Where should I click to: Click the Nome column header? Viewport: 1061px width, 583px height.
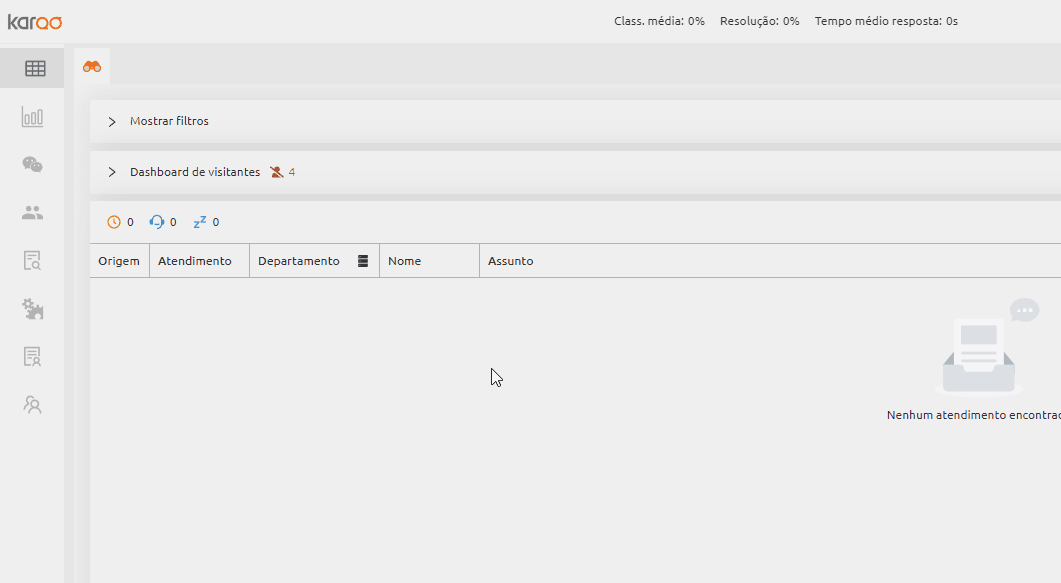(x=405, y=261)
